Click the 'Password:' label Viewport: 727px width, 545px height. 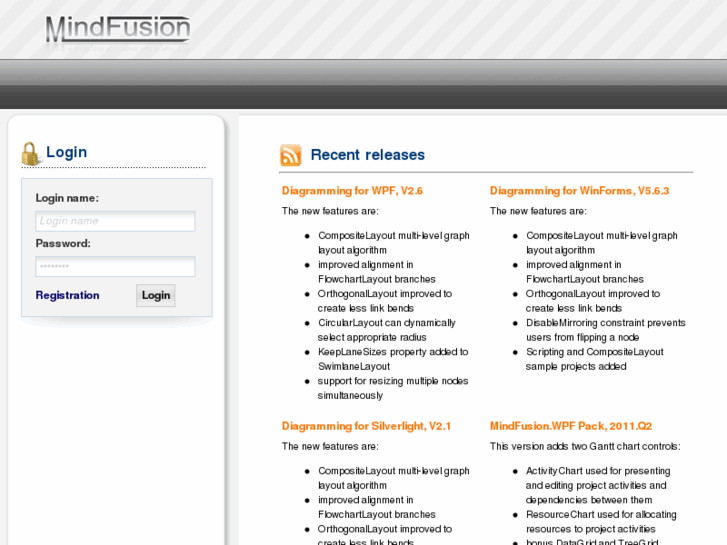pyautogui.click(x=63, y=244)
